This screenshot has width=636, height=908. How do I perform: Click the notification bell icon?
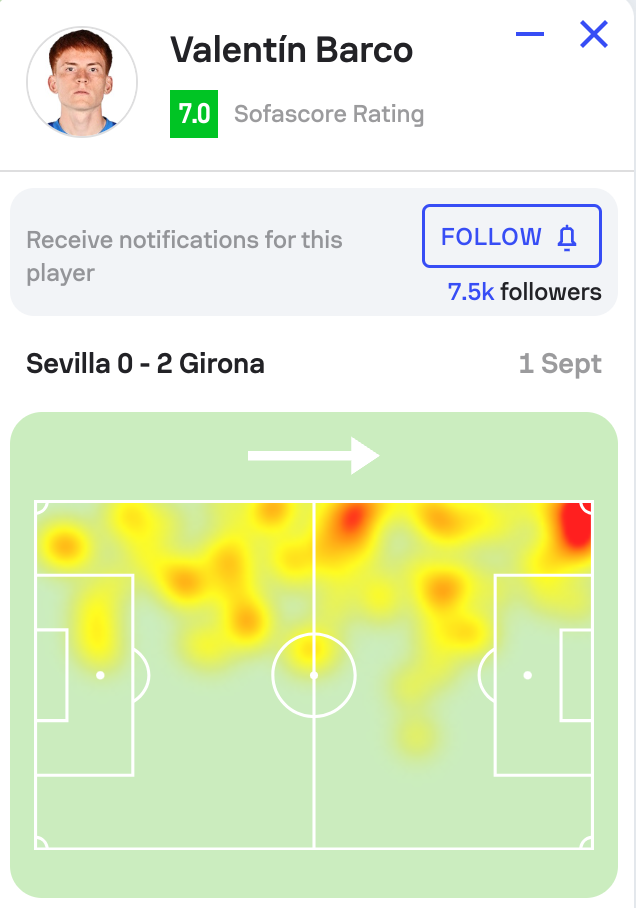click(567, 237)
